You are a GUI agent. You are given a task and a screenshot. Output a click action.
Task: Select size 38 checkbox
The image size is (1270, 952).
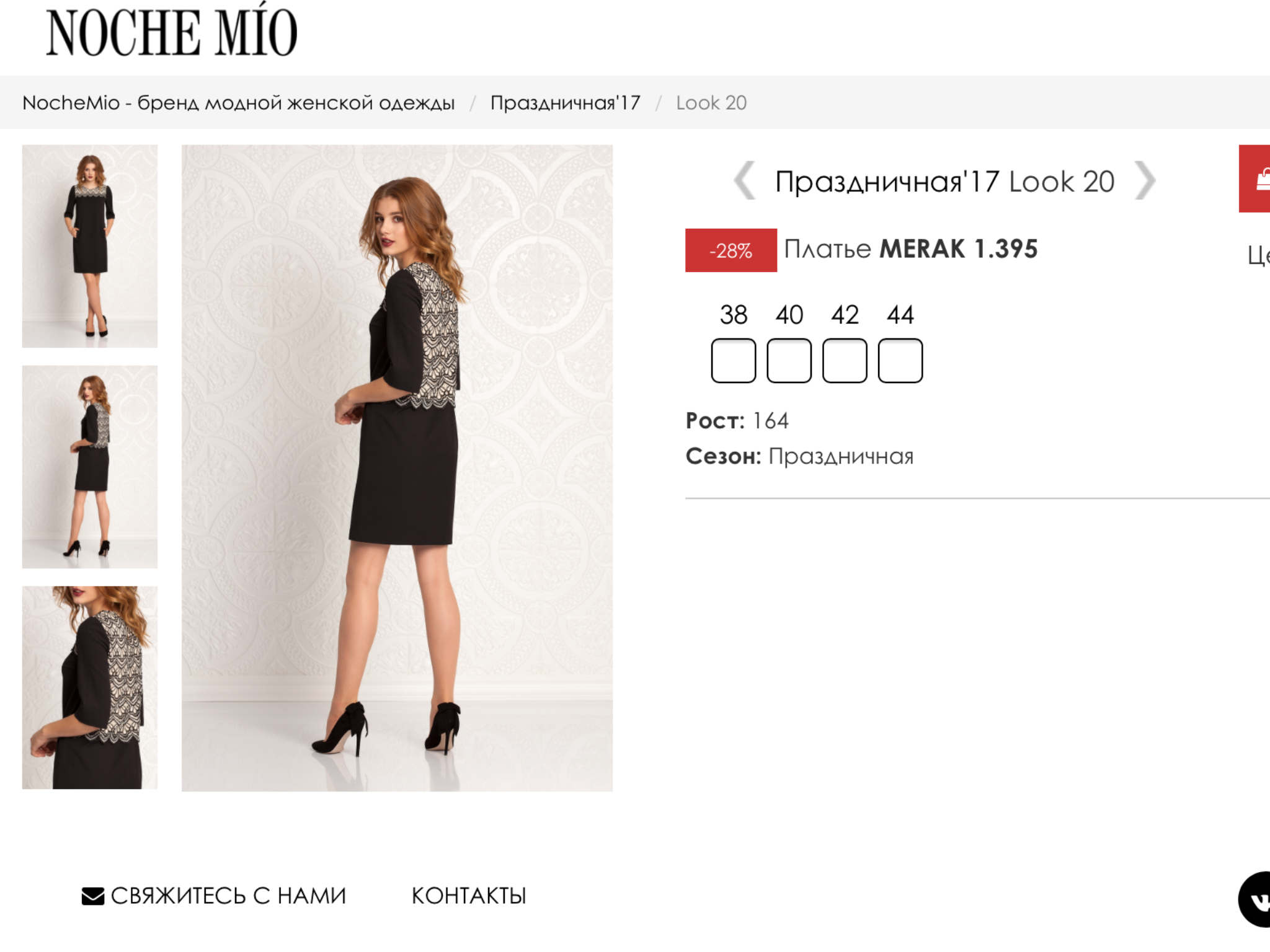733,361
